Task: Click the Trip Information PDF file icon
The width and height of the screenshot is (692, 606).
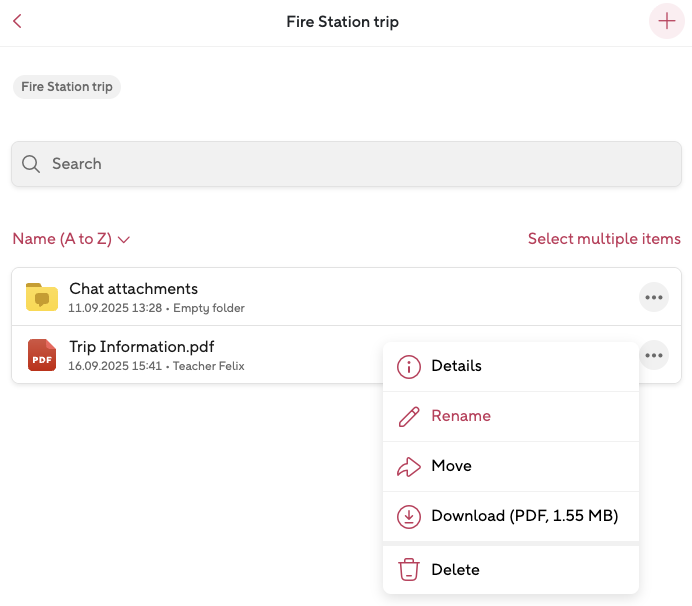Action: [x=42, y=355]
